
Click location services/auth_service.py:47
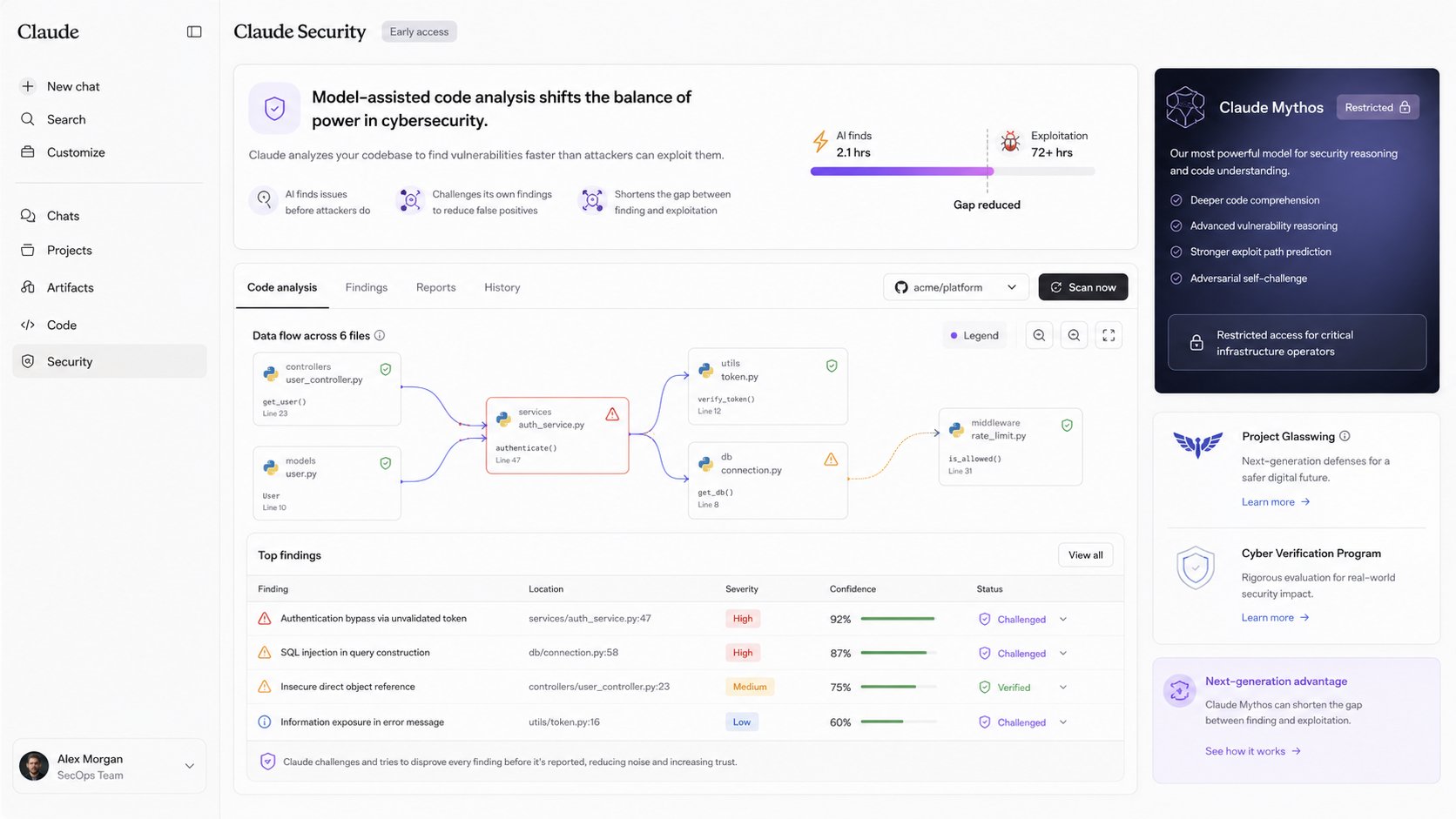pyautogui.click(x=590, y=619)
